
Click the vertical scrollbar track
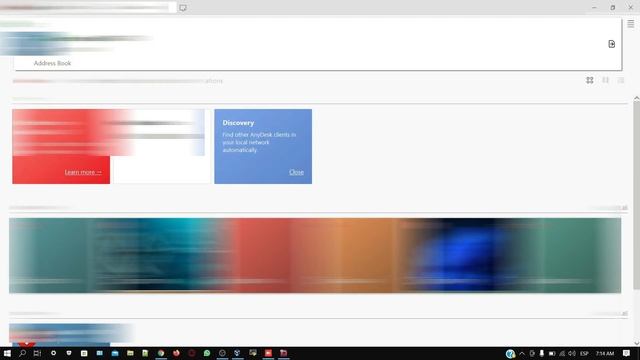click(636, 220)
